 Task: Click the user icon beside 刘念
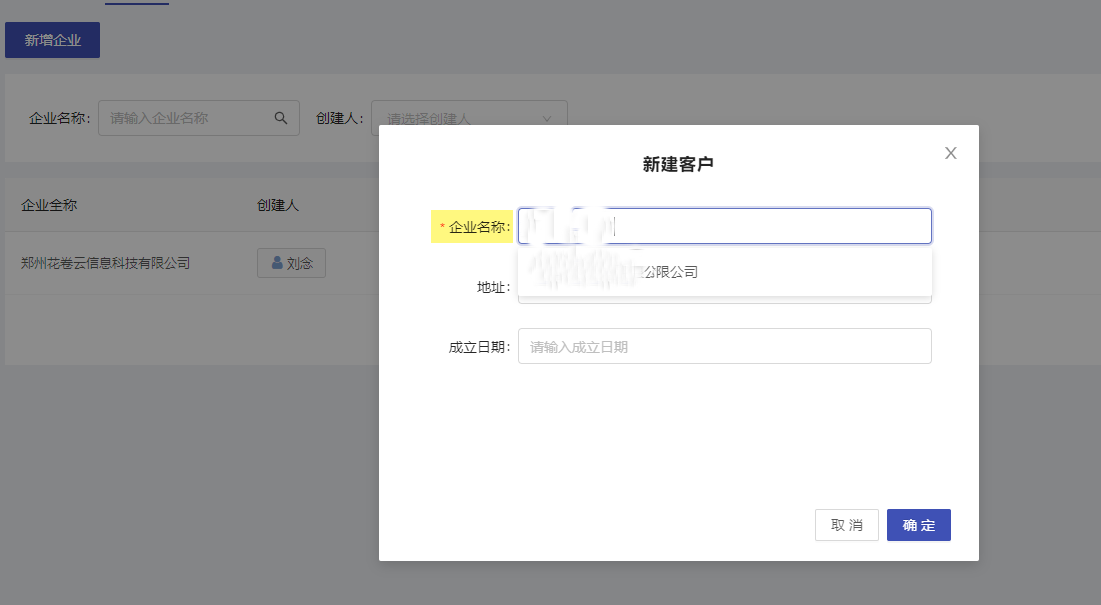coord(277,262)
